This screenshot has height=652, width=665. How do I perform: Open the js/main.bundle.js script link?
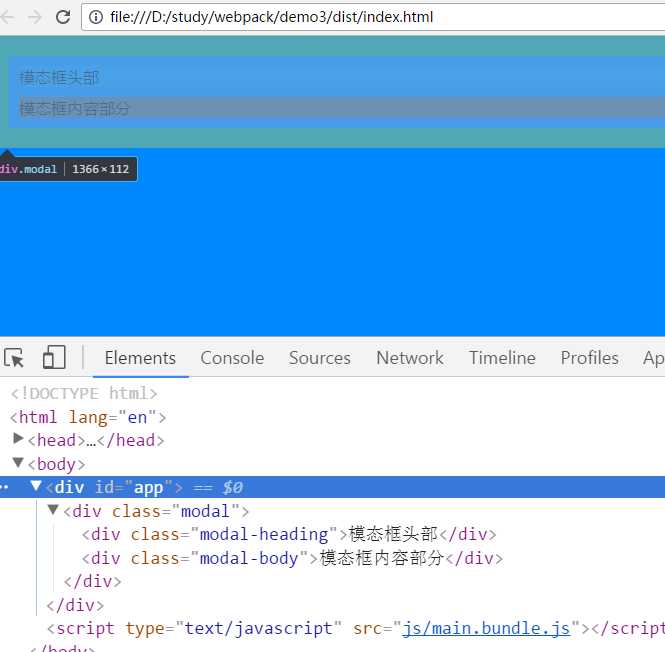coord(486,628)
